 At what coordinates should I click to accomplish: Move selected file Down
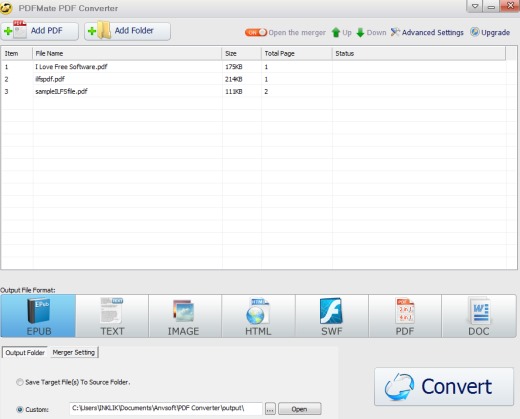pos(371,32)
